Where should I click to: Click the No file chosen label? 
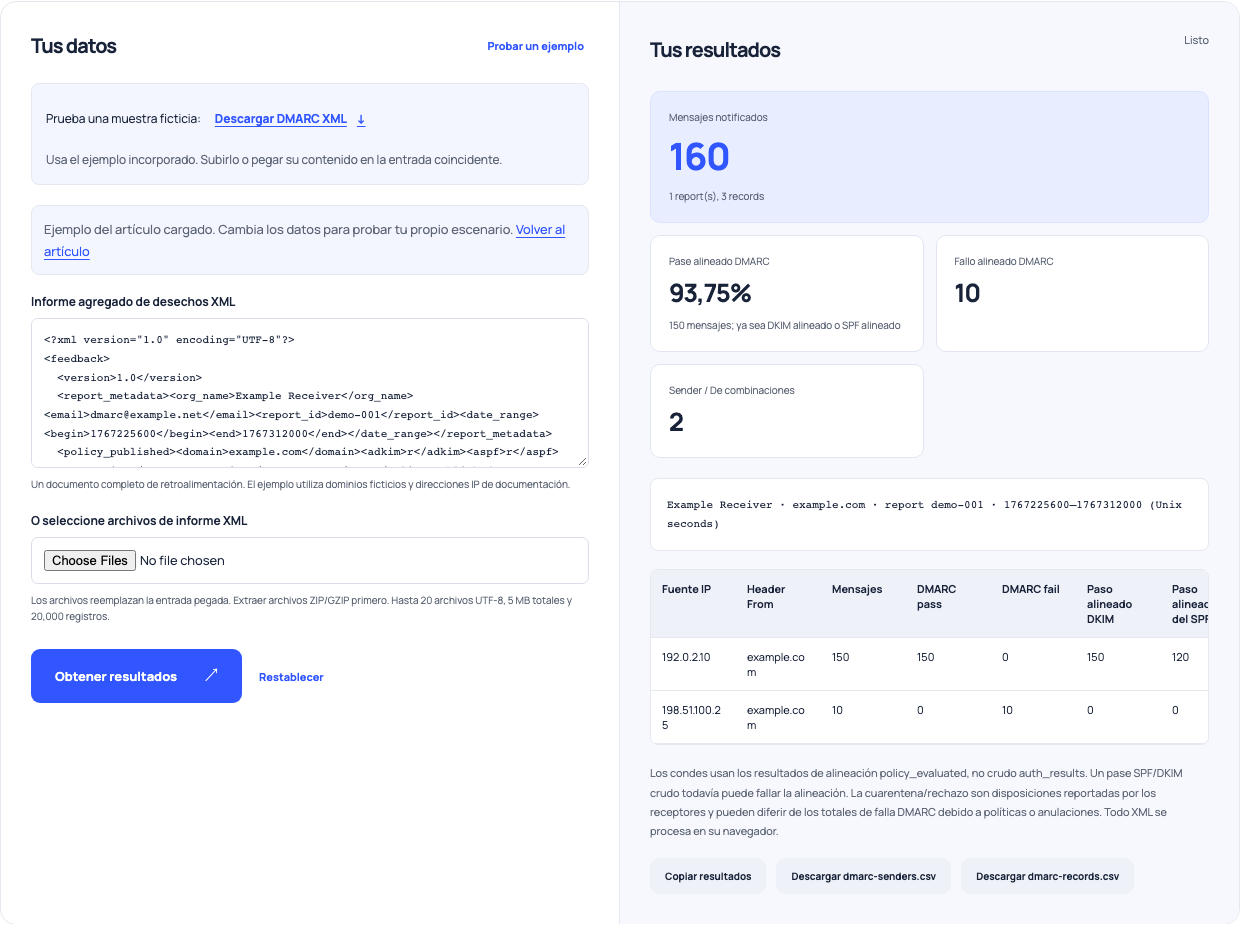click(182, 561)
